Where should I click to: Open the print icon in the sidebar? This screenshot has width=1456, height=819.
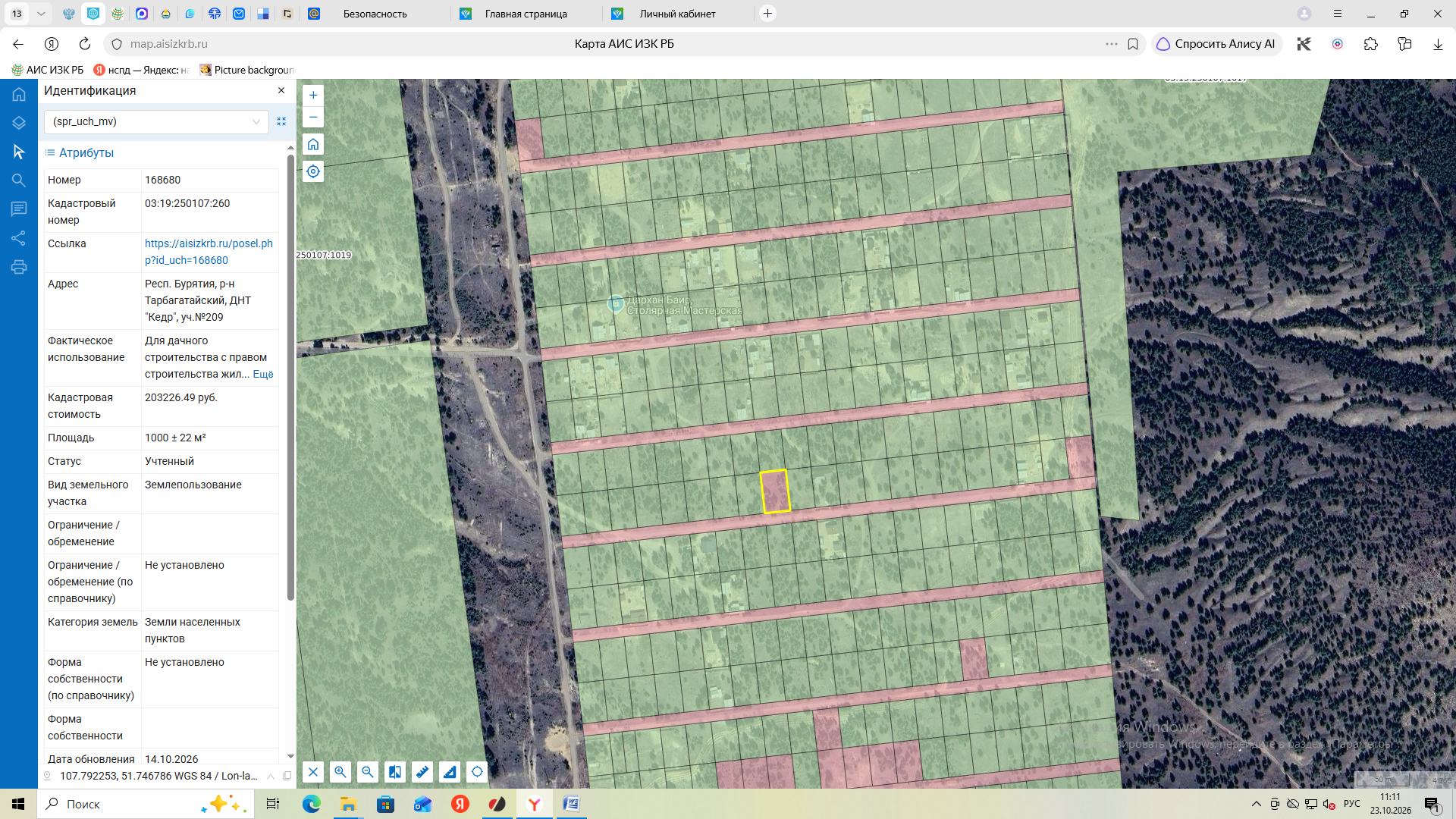19,267
